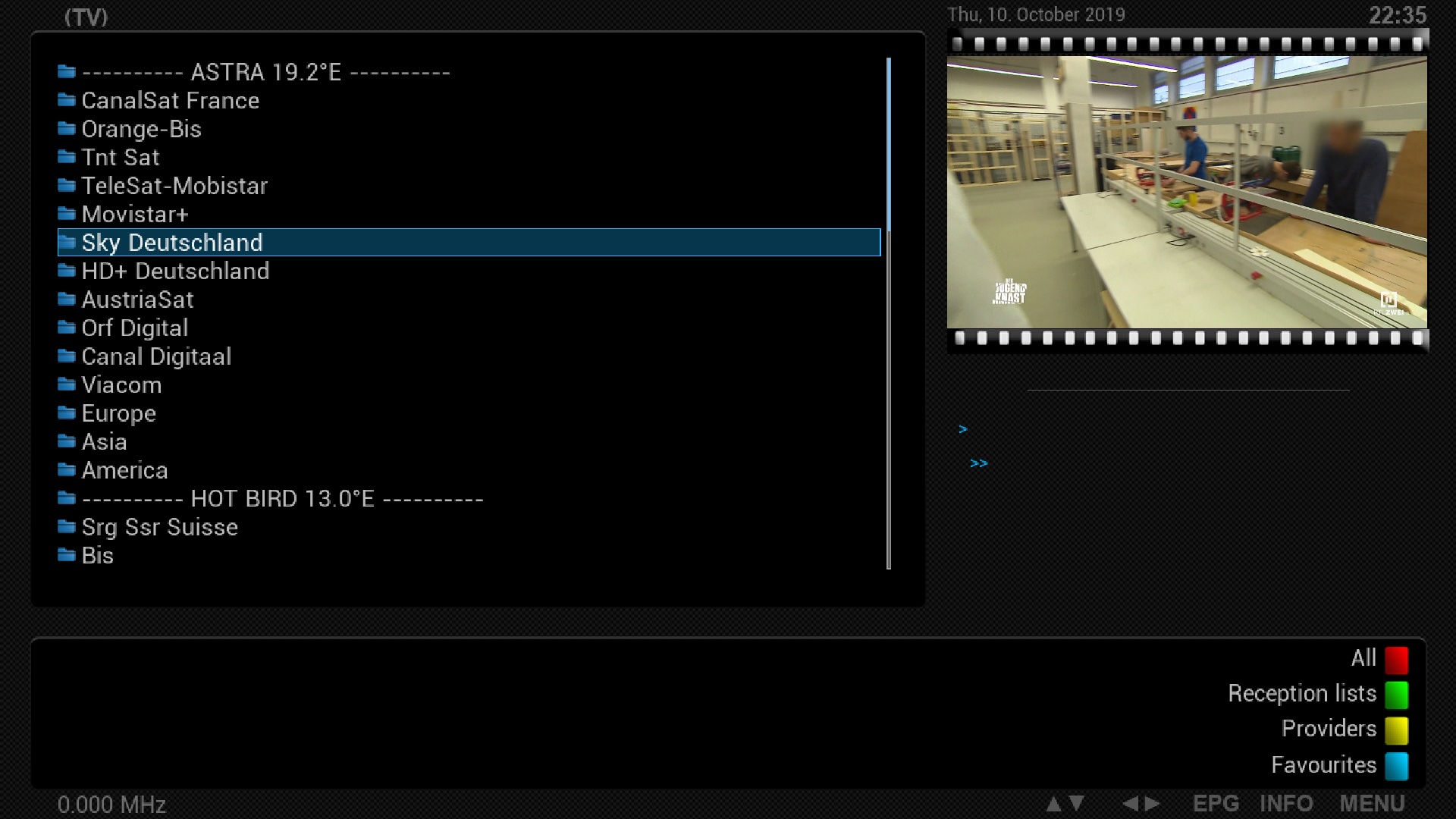Click the live TV preview thumbnail

(x=1187, y=192)
